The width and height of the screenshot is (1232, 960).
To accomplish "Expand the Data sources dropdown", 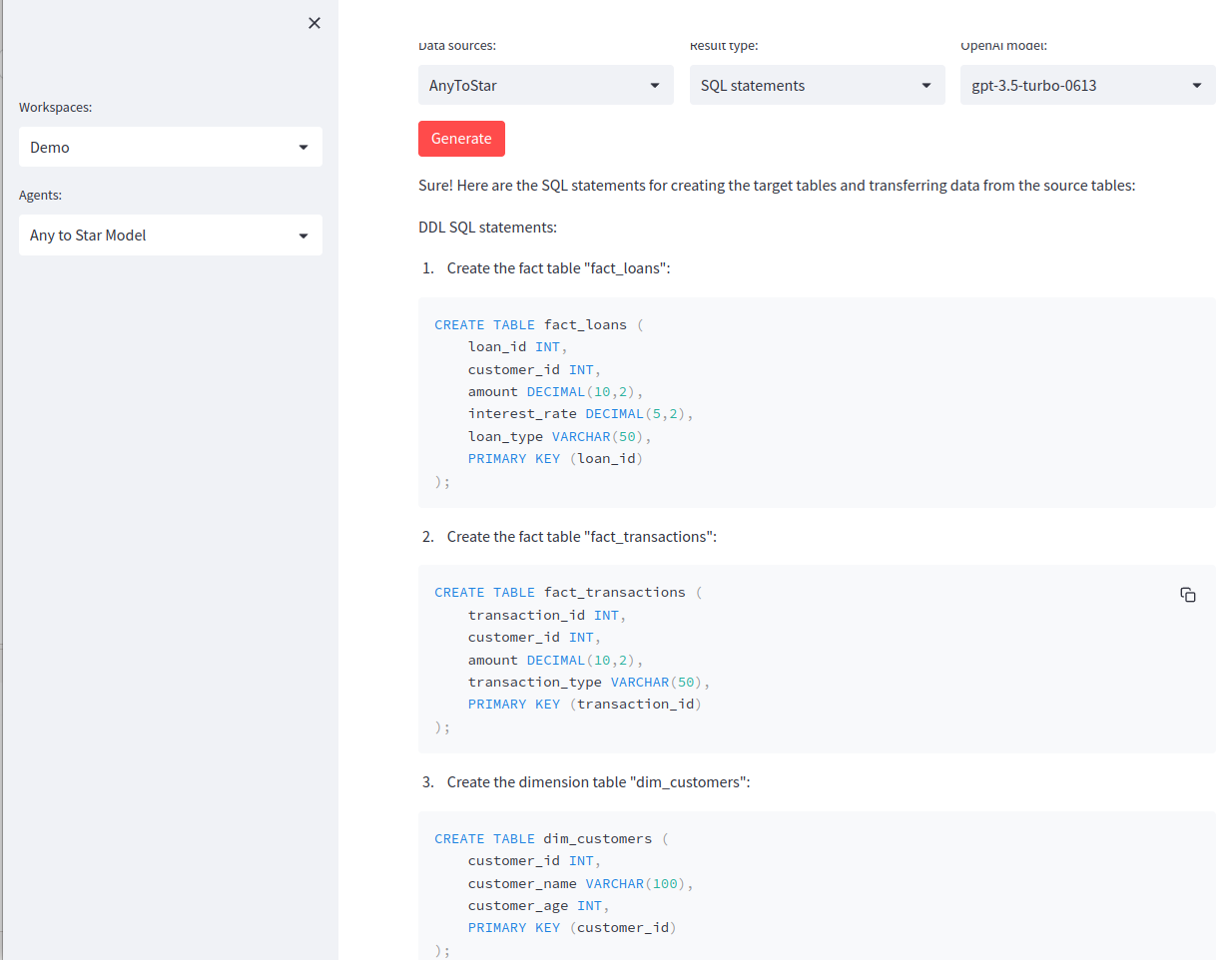I will pos(545,85).
